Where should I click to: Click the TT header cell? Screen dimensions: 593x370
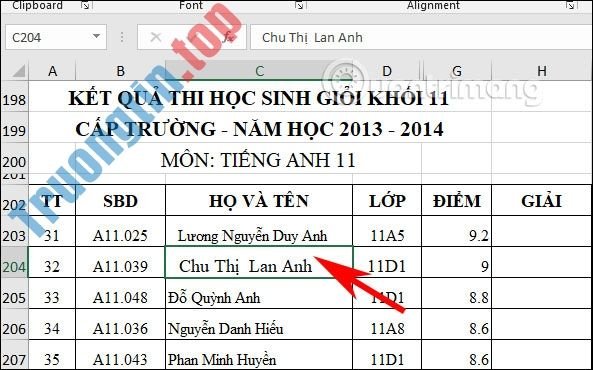click(x=52, y=201)
